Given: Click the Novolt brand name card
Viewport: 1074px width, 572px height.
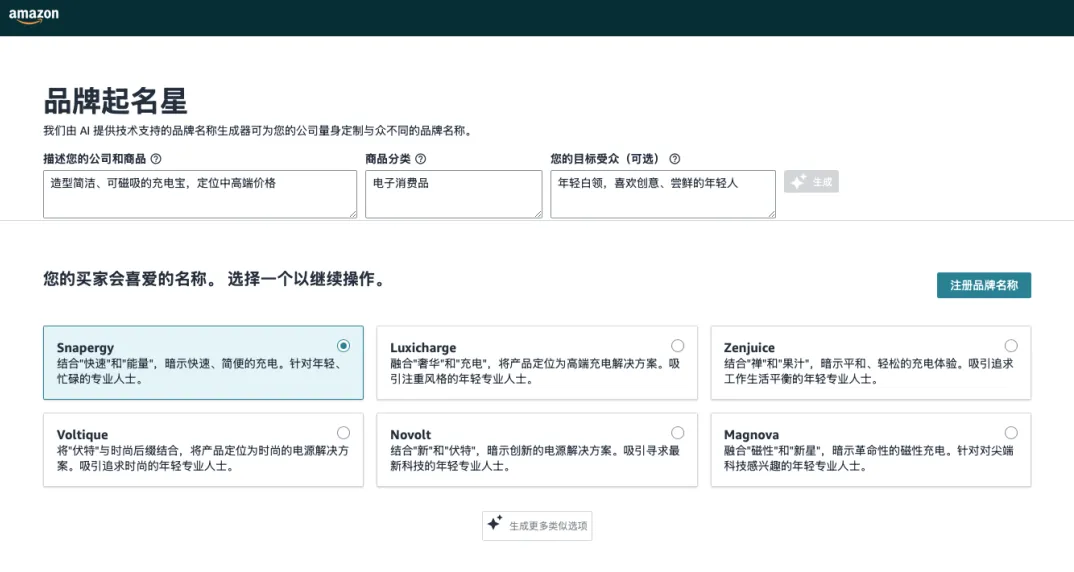Looking at the screenshot, I should tap(536, 450).
